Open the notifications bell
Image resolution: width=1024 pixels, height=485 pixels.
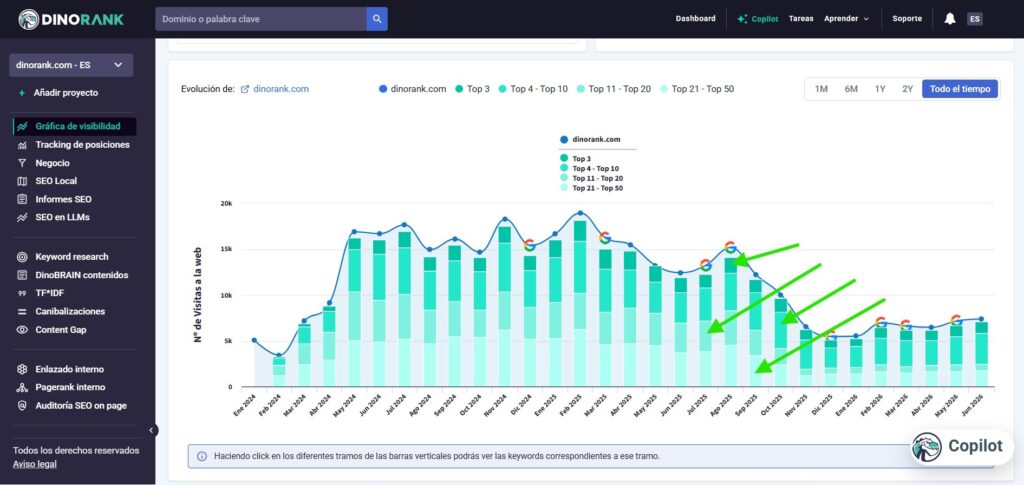tap(950, 19)
